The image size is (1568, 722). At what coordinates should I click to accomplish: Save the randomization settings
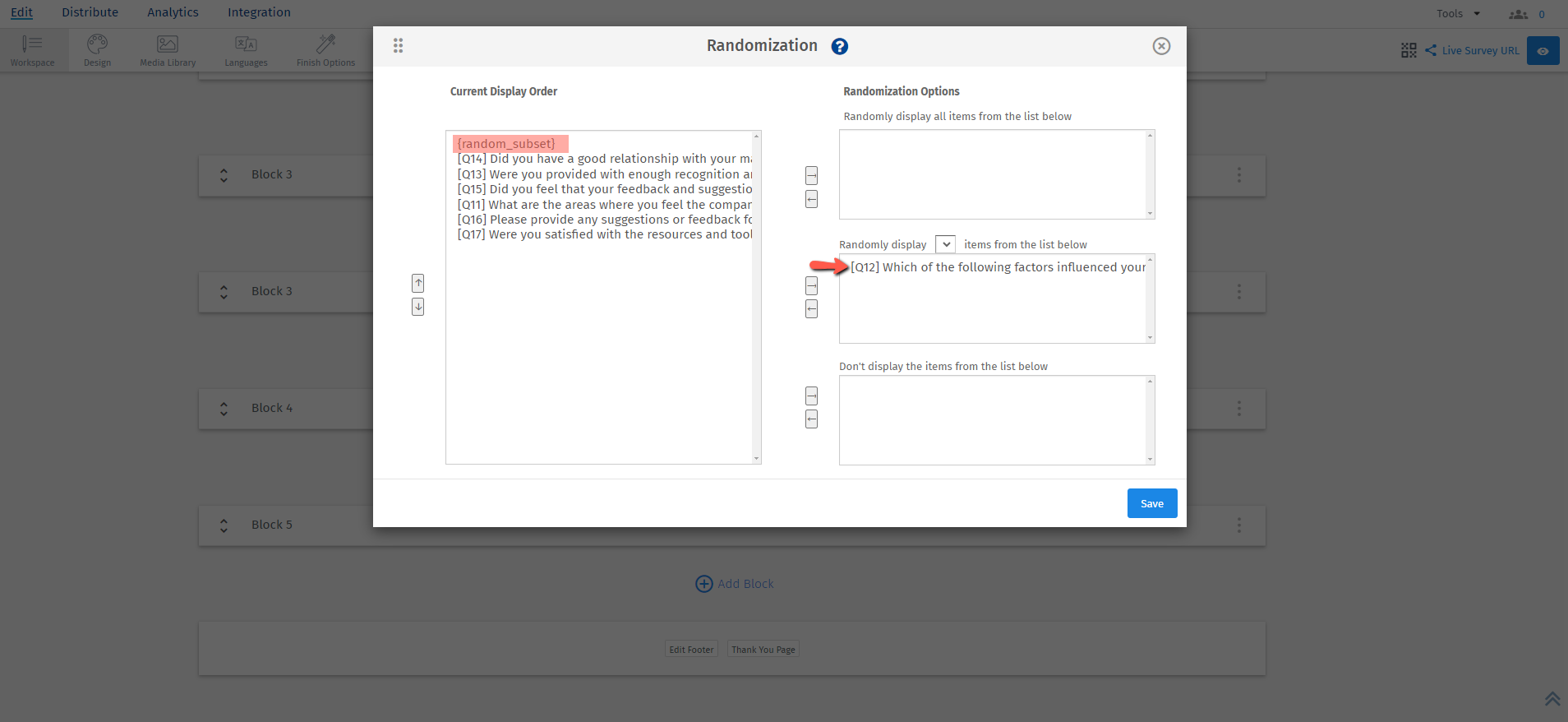click(x=1152, y=503)
